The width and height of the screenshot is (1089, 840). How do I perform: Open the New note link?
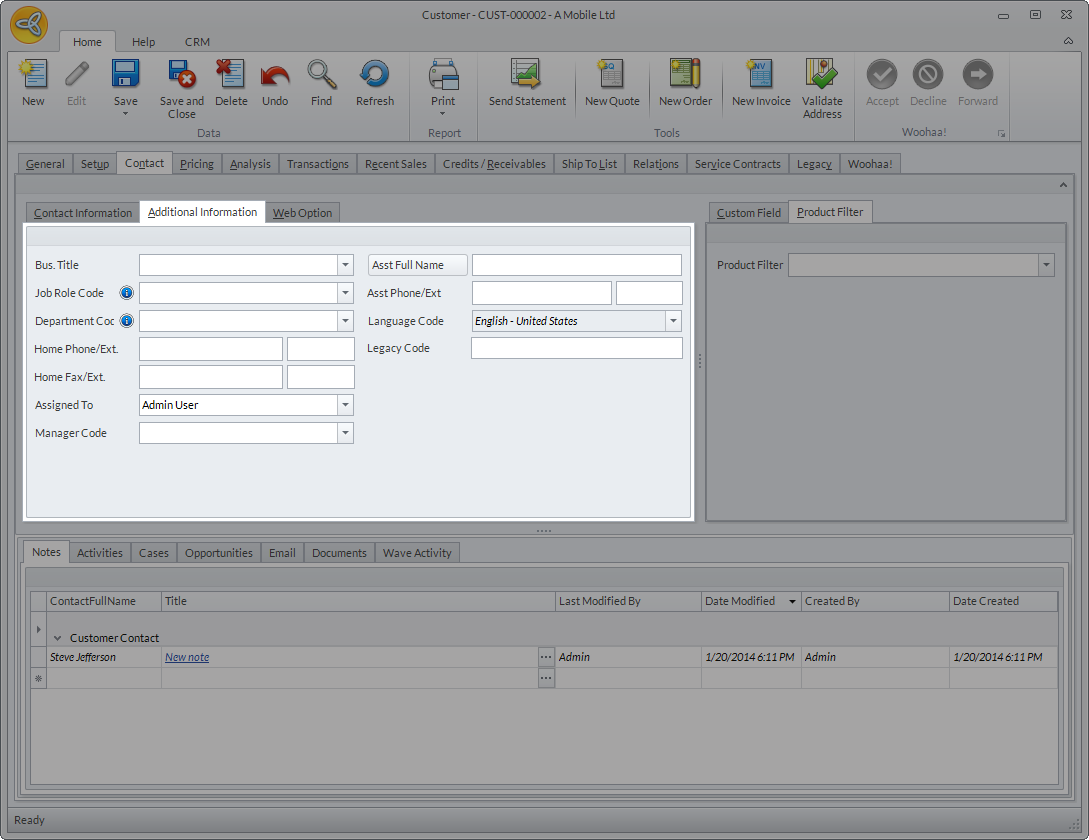[x=187, y=657]
